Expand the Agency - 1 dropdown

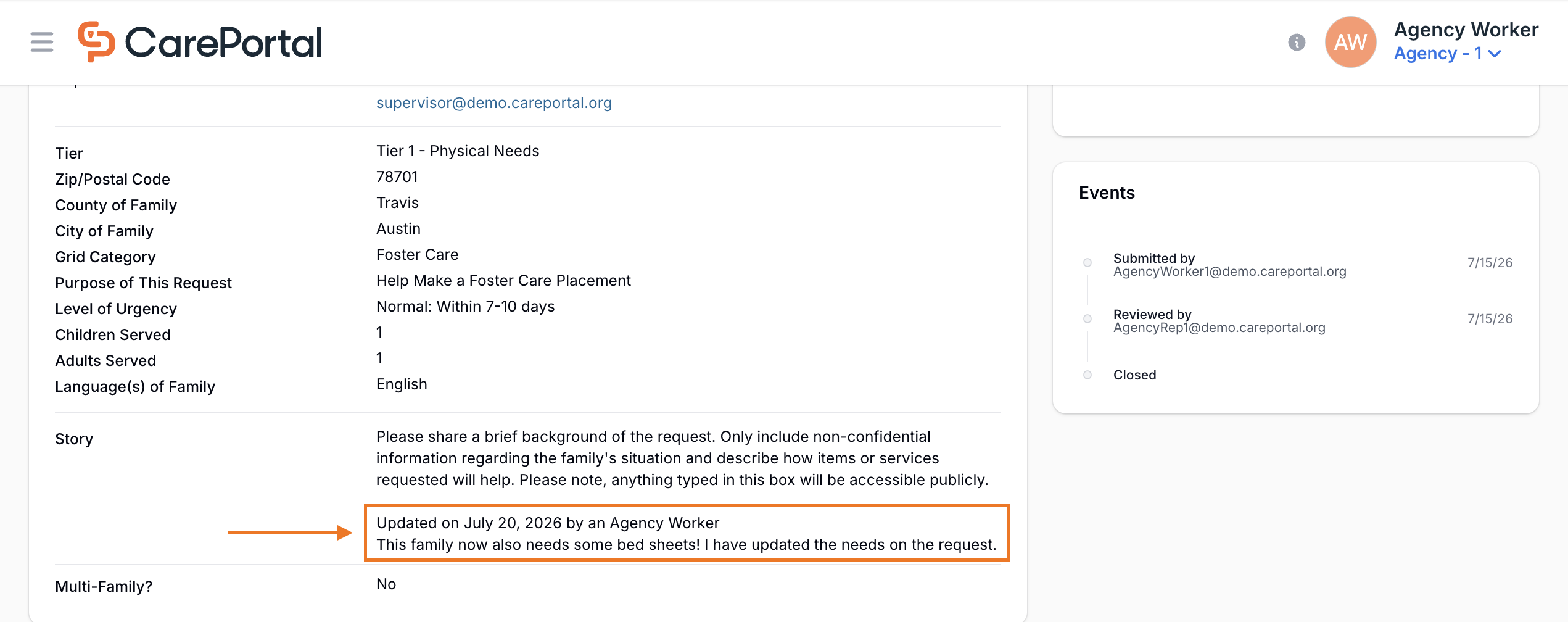[x=1447, y=54]
